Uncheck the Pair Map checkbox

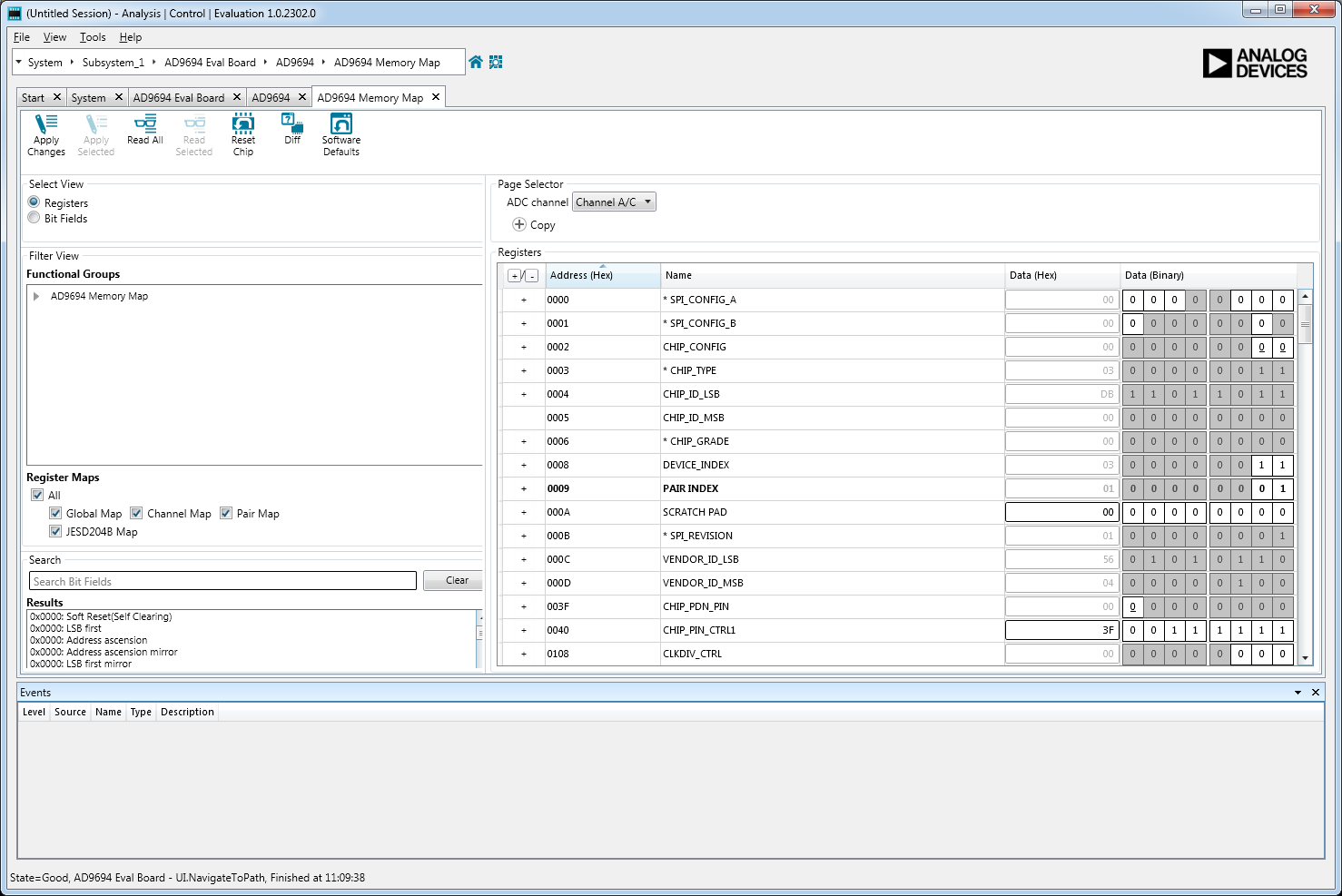pos(226,513)
